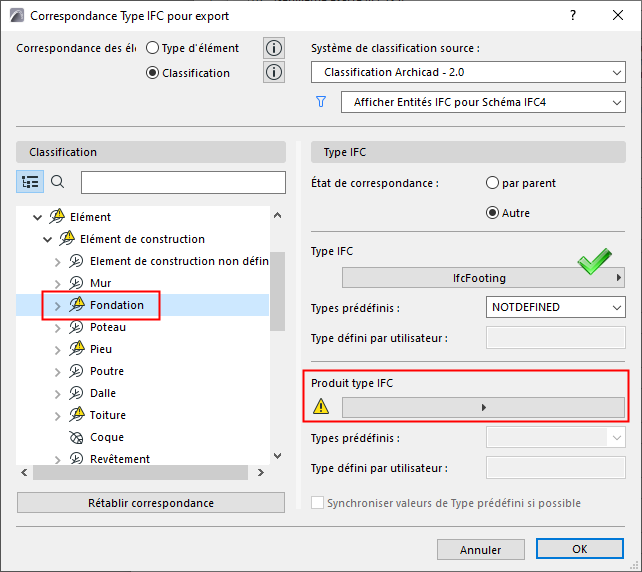
Task: Click warning triangle beside Produit type IFC
Action: [321, 407]
